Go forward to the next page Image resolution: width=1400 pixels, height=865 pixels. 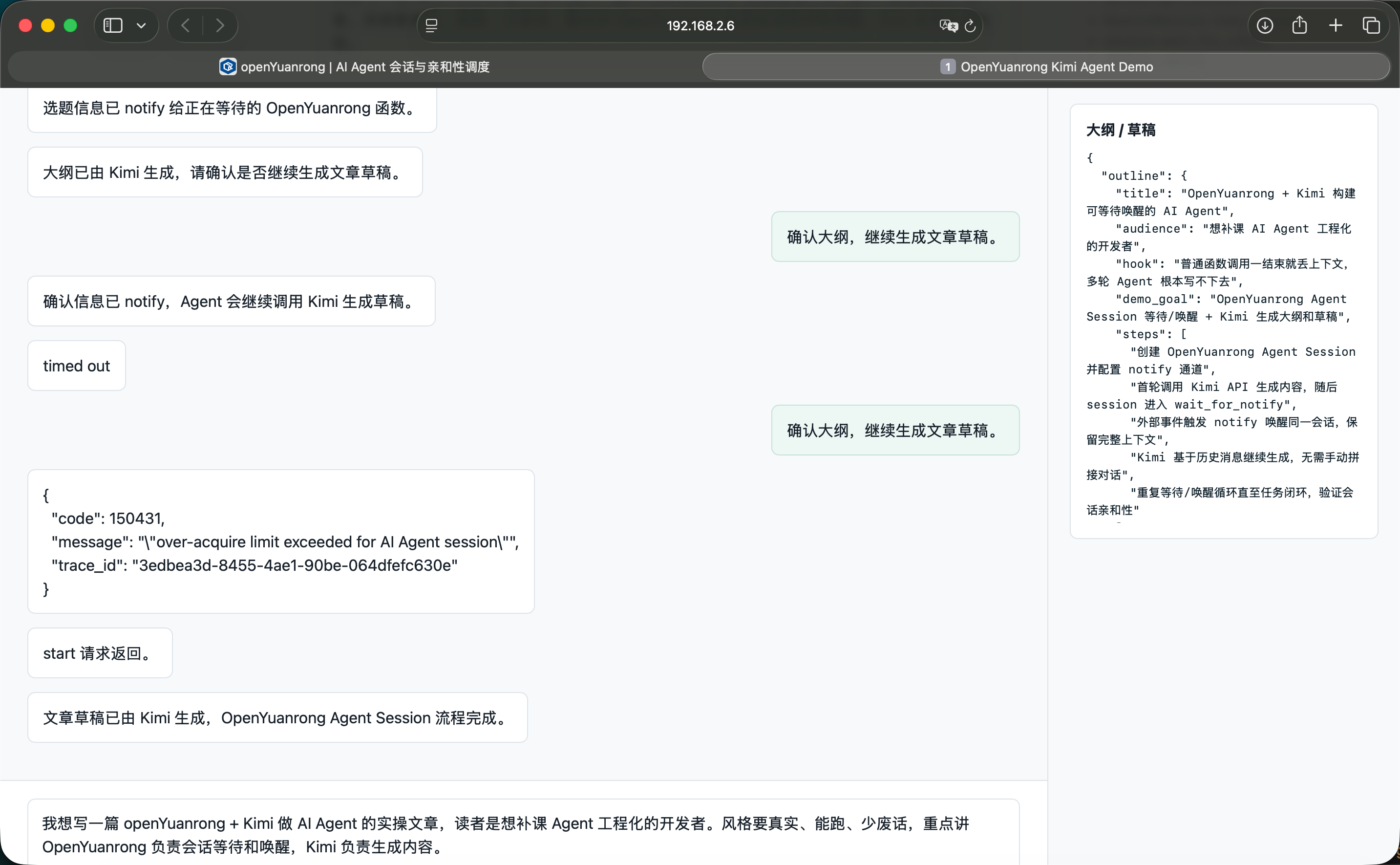(220, 26)
